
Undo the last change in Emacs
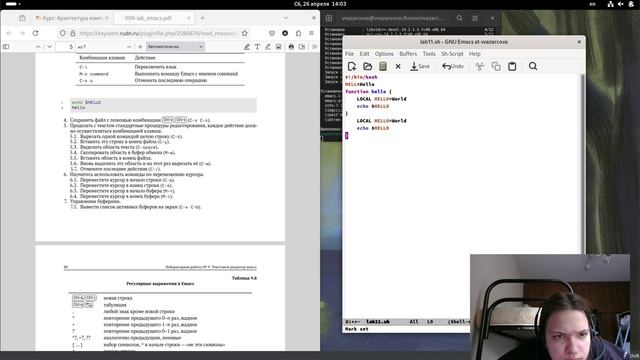coord(453,66)
